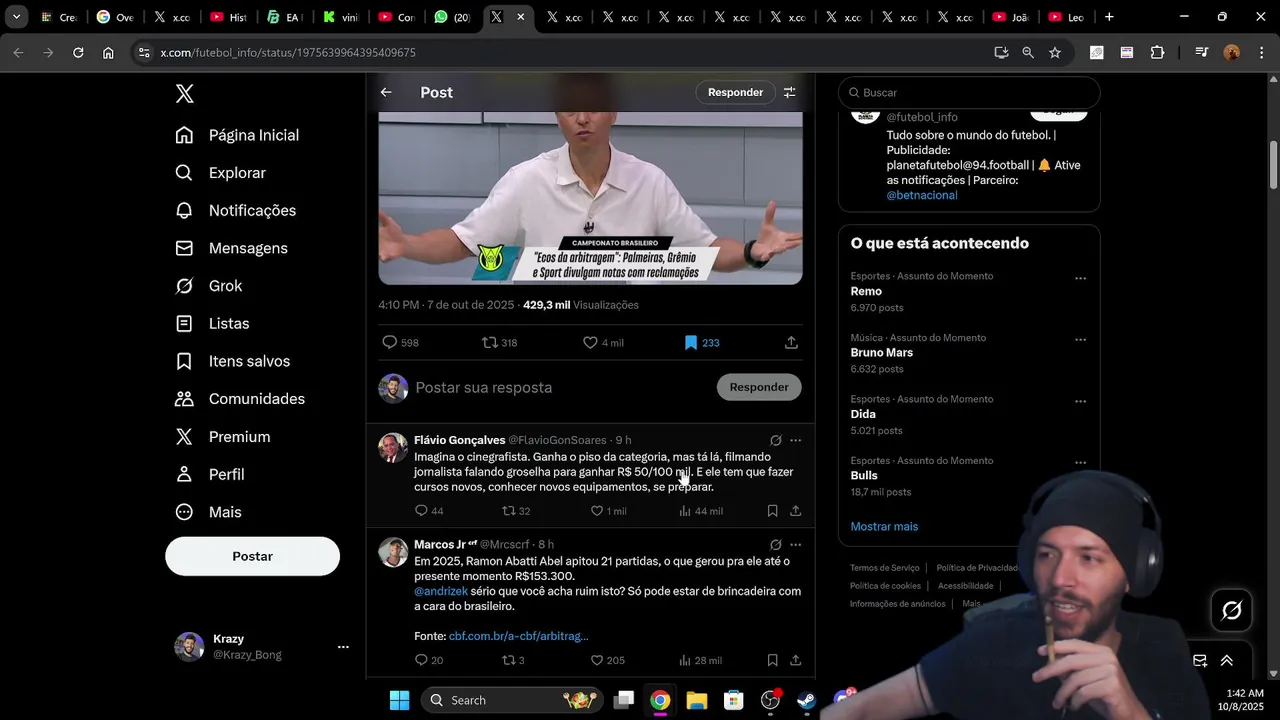Image resolution: width=1280 pixels, height=720 pixels.
Task: Click the white Postar button
Action: click(x=252, y=556)
